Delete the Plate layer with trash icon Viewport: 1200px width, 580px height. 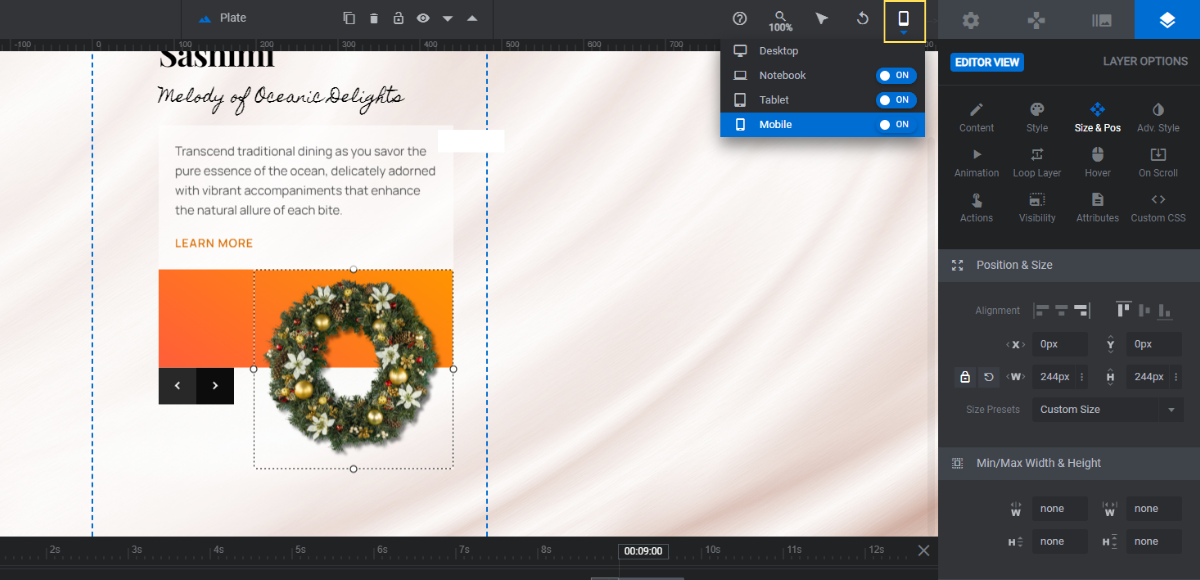pos(374,18)
